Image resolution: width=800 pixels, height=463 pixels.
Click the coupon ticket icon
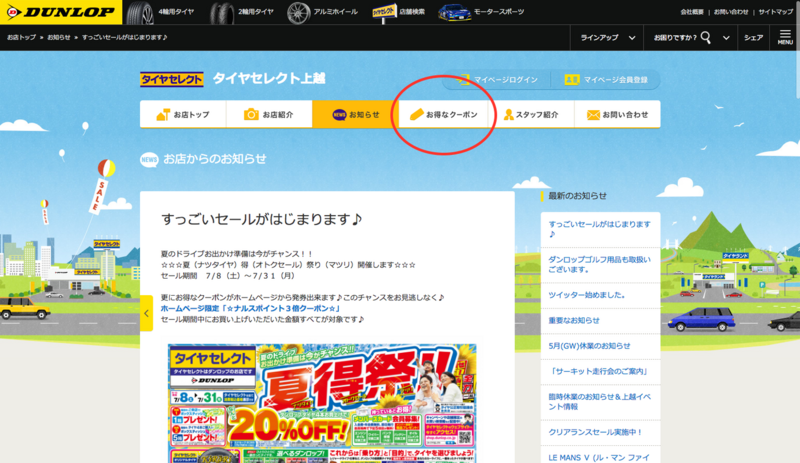tap(416, 114)
